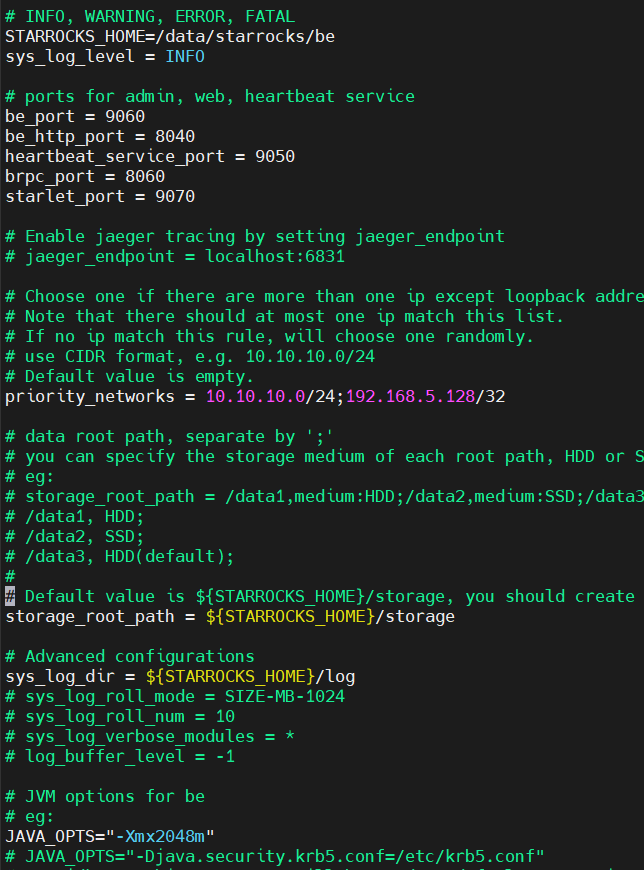The height and width of the screenshot is (870, 644).
Task: Click the starlet_port = 9070 line
Action: click(100, 196)
